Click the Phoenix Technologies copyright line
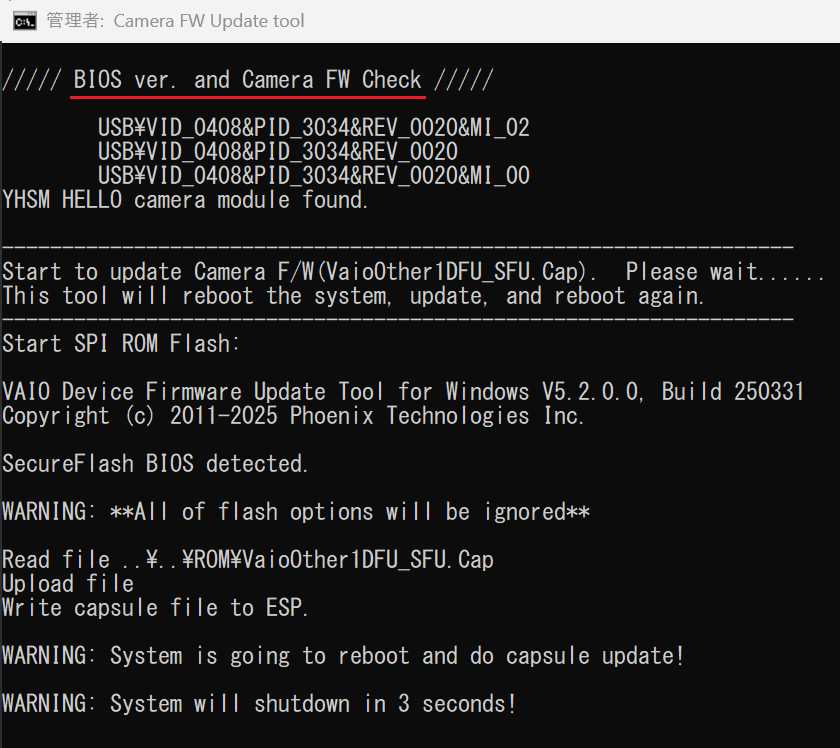The height and width of the screenshot is (748, 840). click(x=292, y=416)
